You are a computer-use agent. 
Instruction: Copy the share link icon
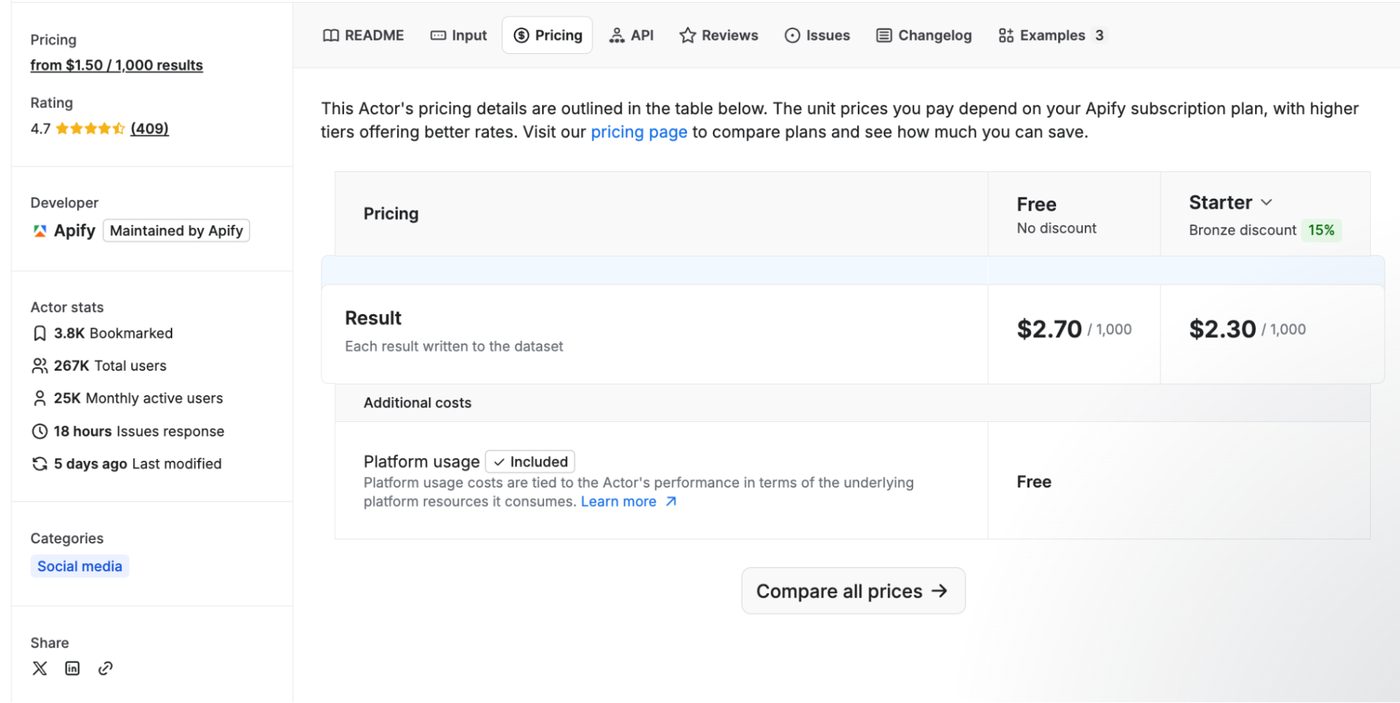coord(105,668)
